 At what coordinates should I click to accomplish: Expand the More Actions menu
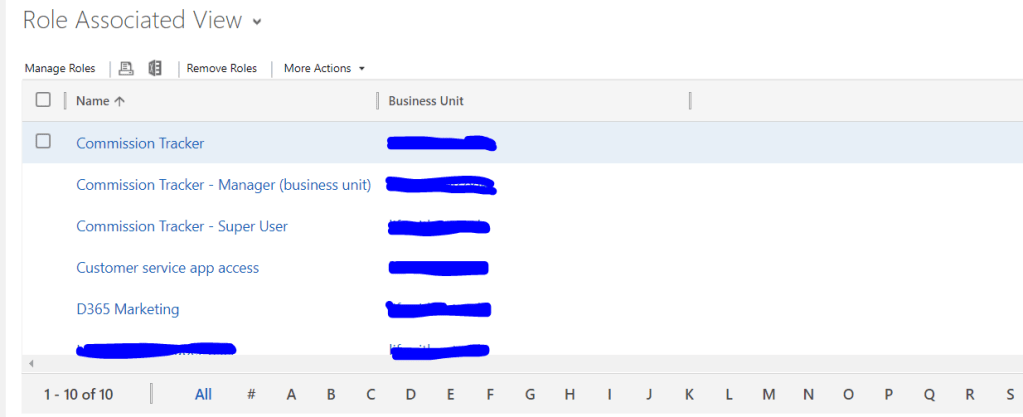tap(324, 68)
